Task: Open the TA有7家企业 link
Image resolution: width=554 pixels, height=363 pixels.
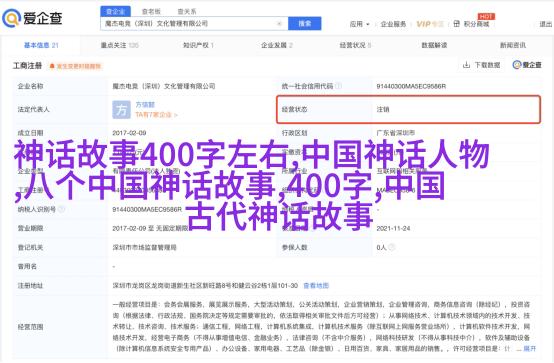Action: click(x=156, y=115)
